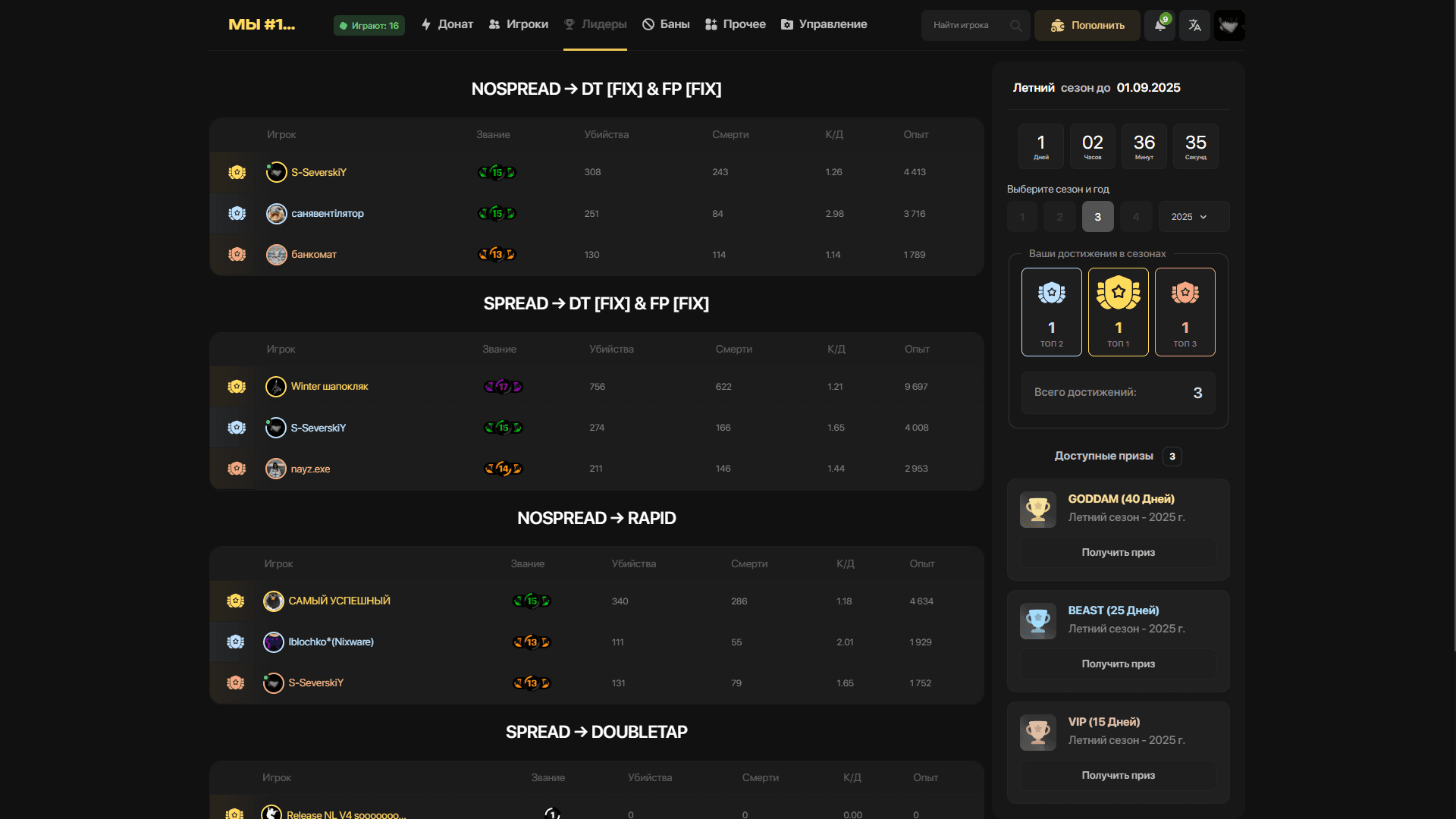Image resolution: width=1456 pixels, height=819 pixels.
Task: Click the avatar of nayz.exe
Action: click(x=276, y=469)
